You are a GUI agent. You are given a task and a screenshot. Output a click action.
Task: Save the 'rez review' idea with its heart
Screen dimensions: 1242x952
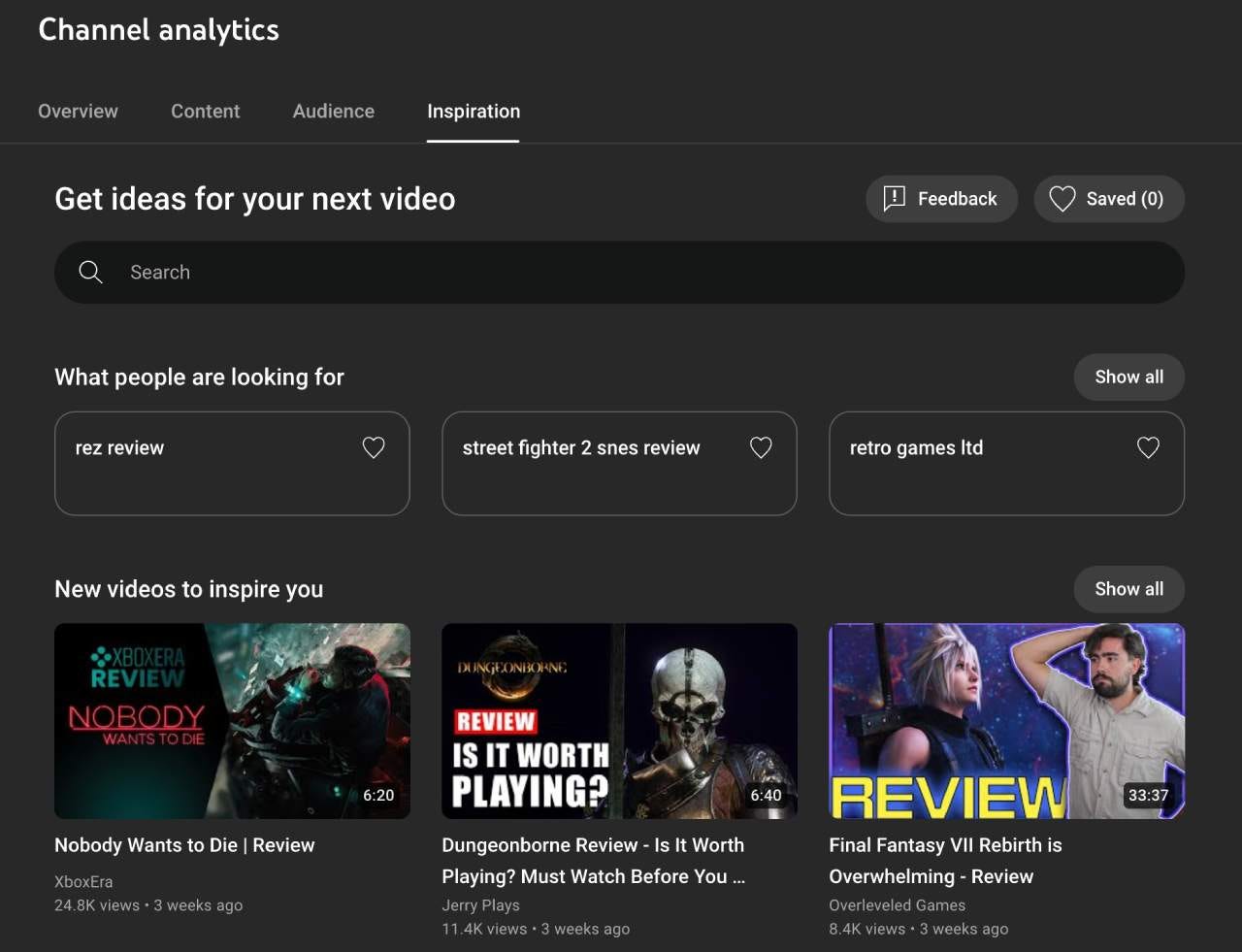[x=374, y=447]
